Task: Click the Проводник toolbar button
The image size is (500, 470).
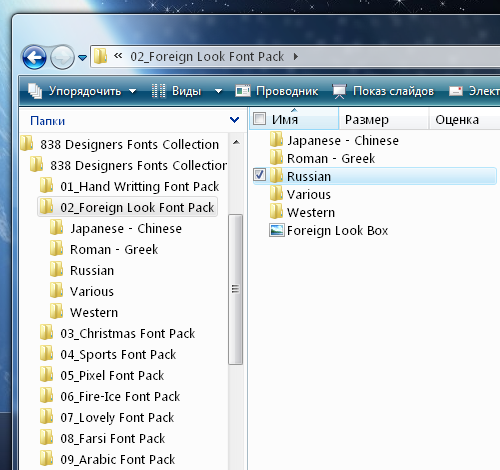Action: 277,91
